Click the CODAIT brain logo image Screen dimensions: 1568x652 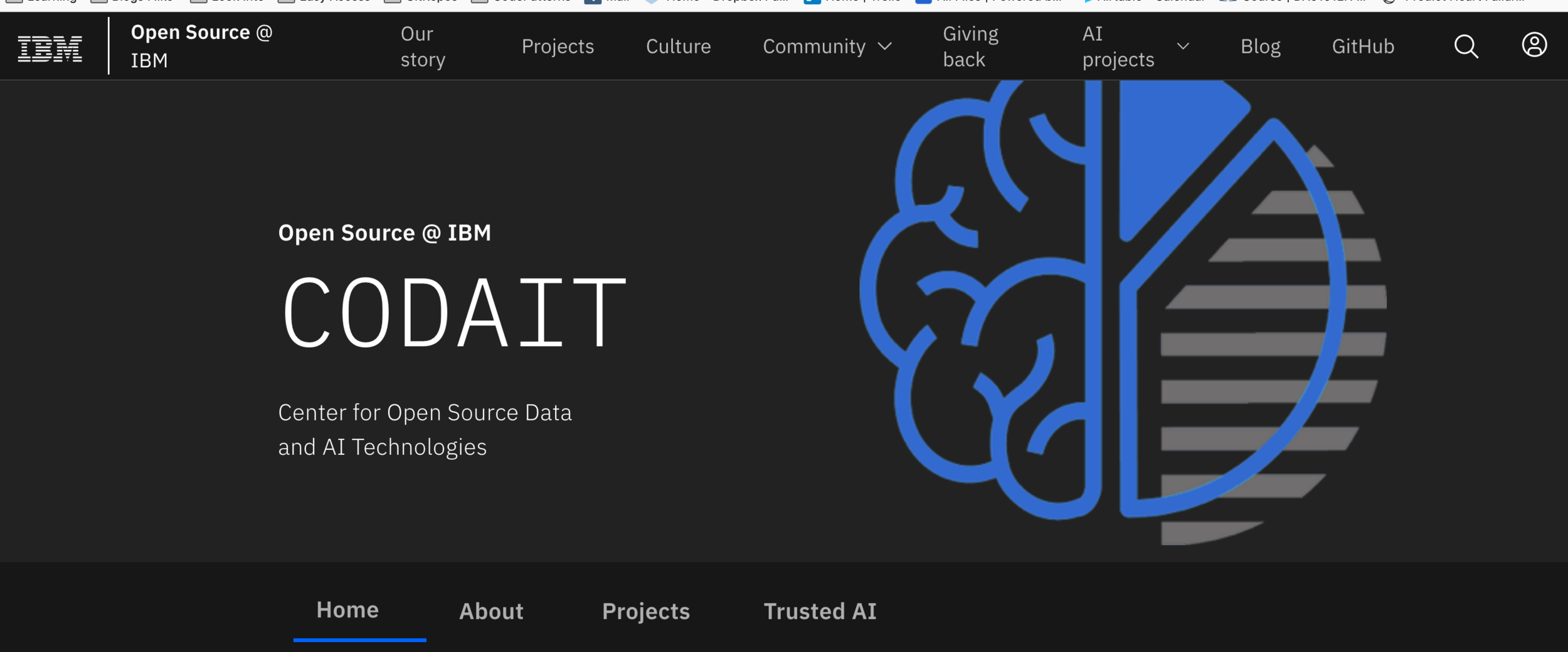click(1123, 312)
